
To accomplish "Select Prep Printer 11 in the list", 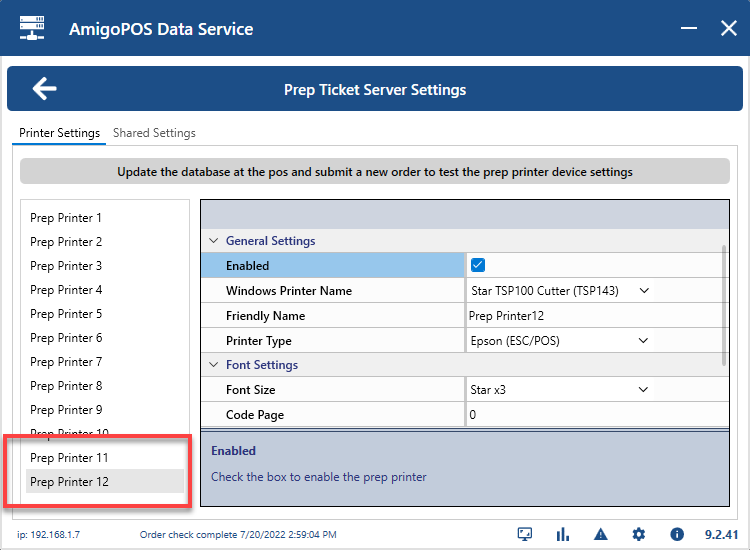I will point(69,458).
